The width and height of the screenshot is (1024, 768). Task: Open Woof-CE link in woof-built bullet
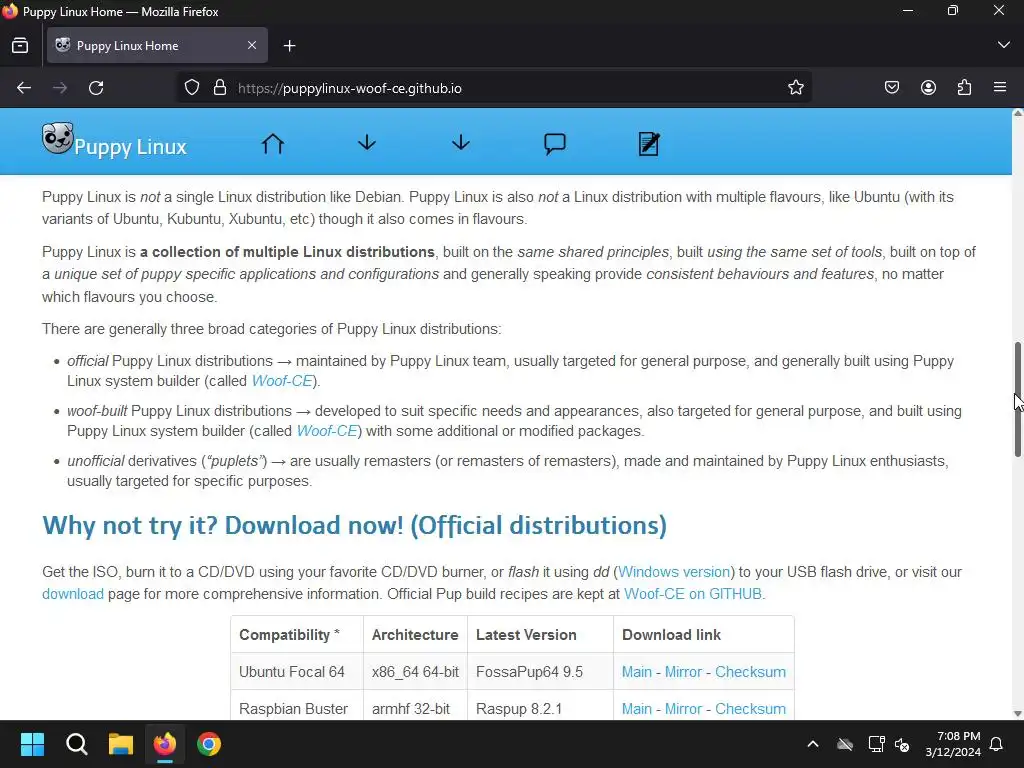coord(327,431)
